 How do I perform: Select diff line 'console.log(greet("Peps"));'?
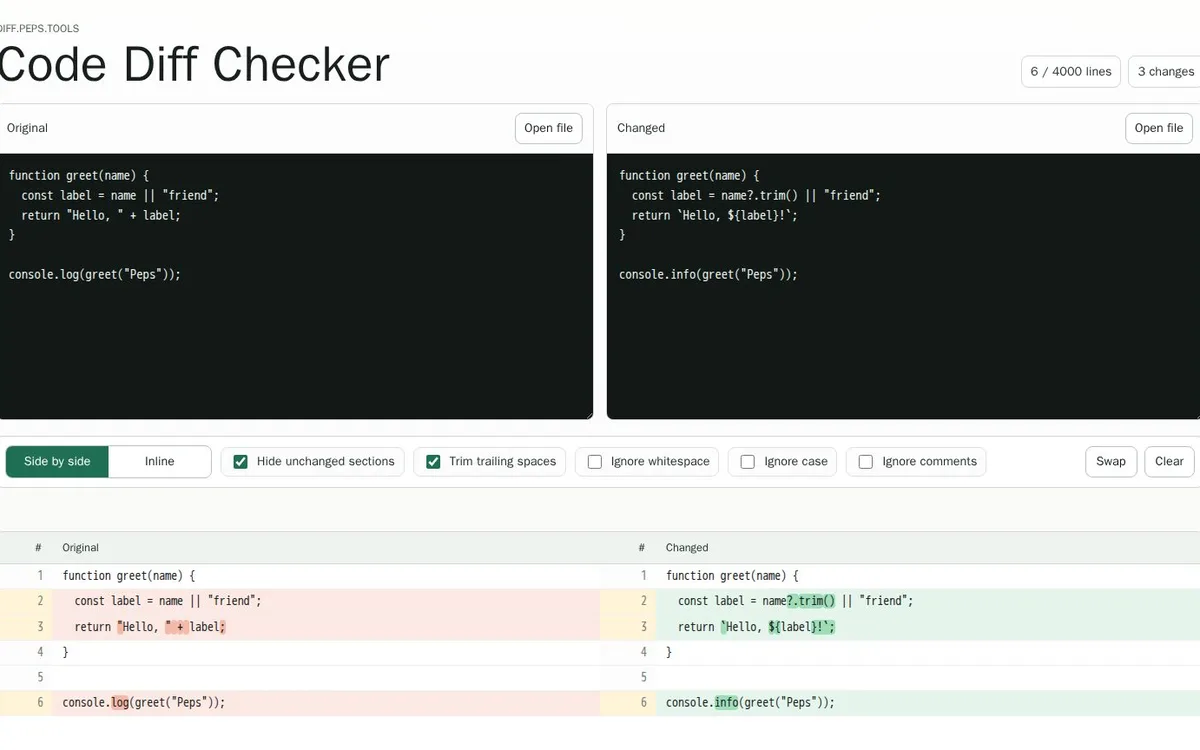coord(300,703)
